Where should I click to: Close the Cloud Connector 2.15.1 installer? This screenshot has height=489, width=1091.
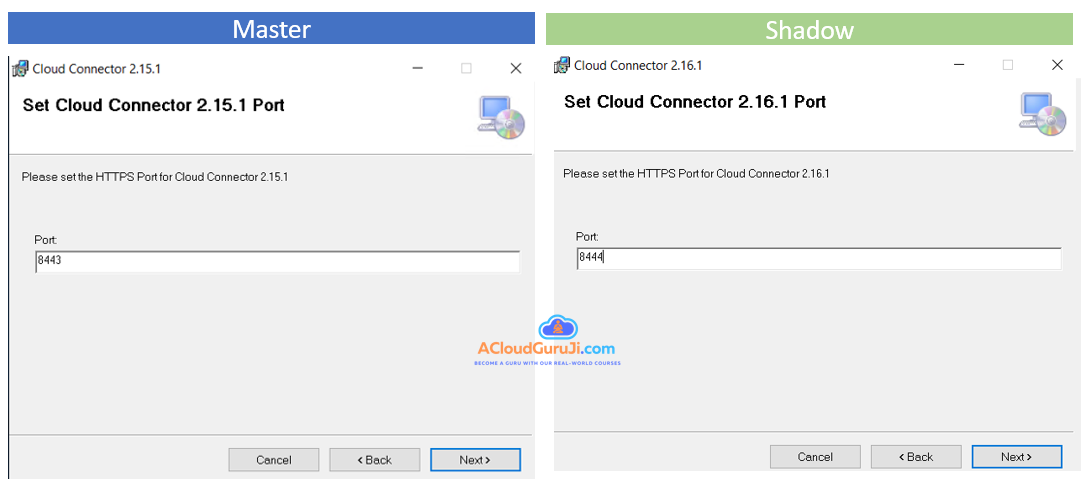[x=515, y=69]
